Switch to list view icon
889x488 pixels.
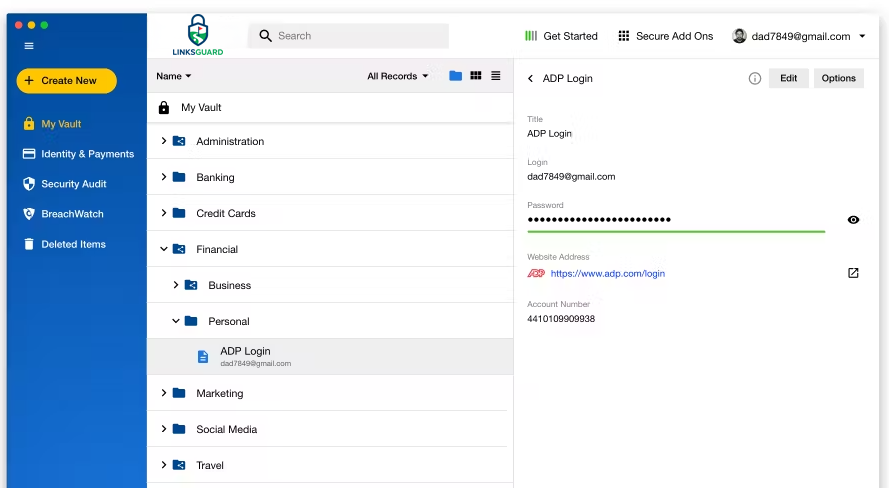(496, 75)
